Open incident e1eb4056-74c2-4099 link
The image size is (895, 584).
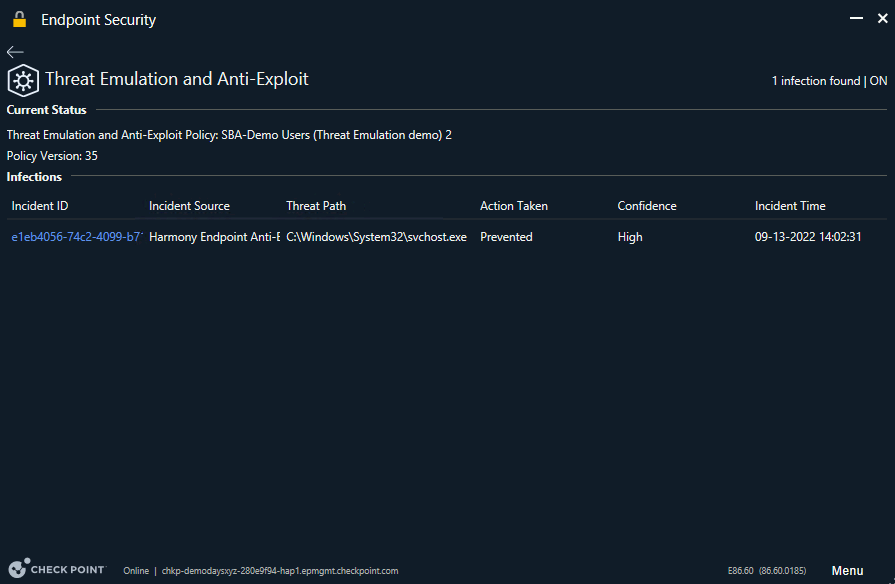(x=77, y=237)
